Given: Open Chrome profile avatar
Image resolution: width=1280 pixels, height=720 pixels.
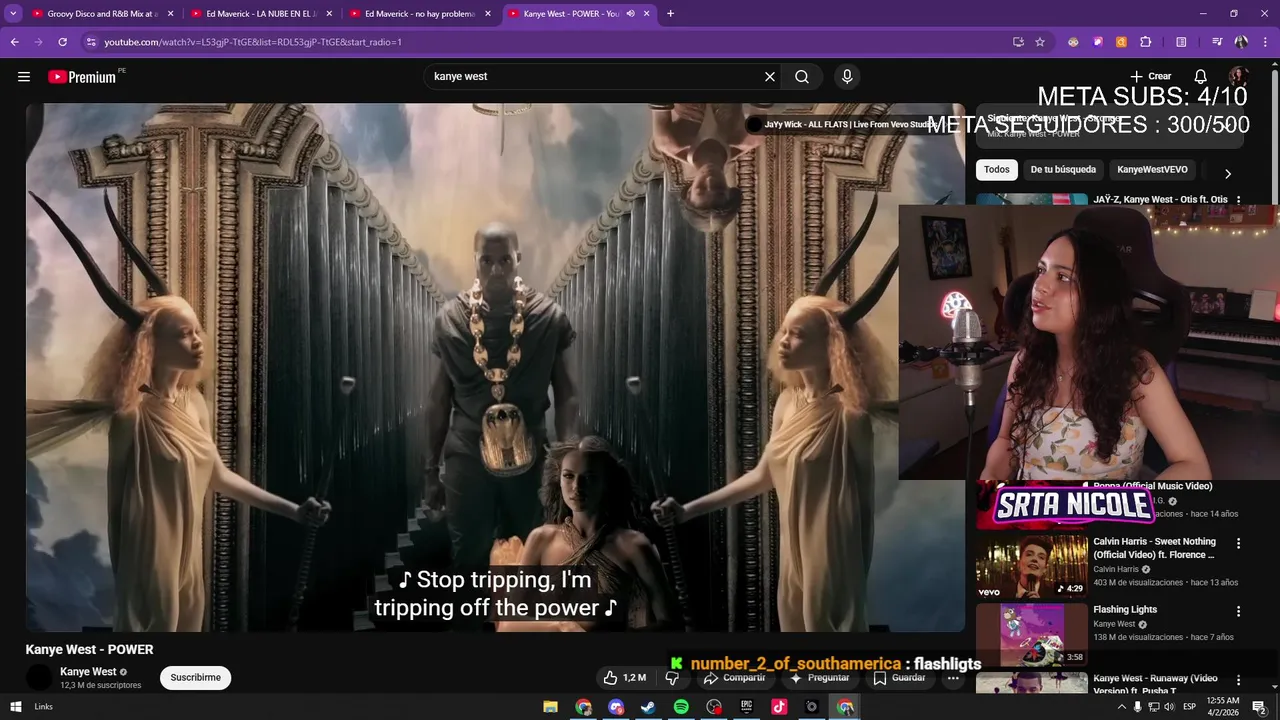Looking at the screenshot, I should 1241,42.
